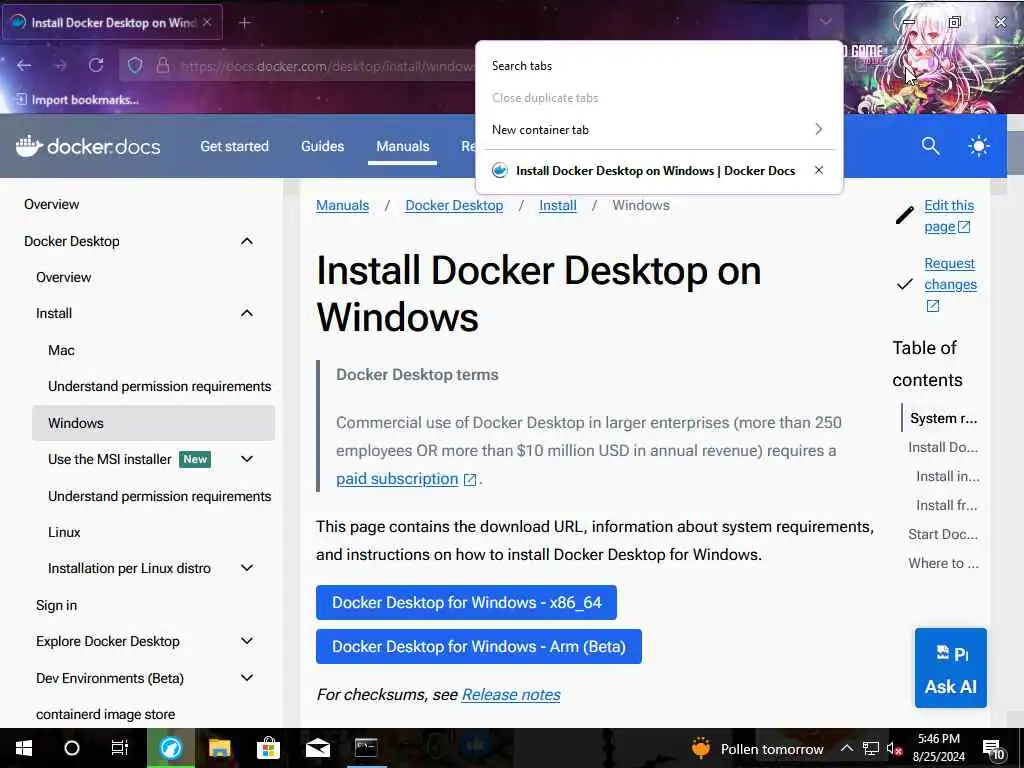Click the browser back arrow

point(24,65)
